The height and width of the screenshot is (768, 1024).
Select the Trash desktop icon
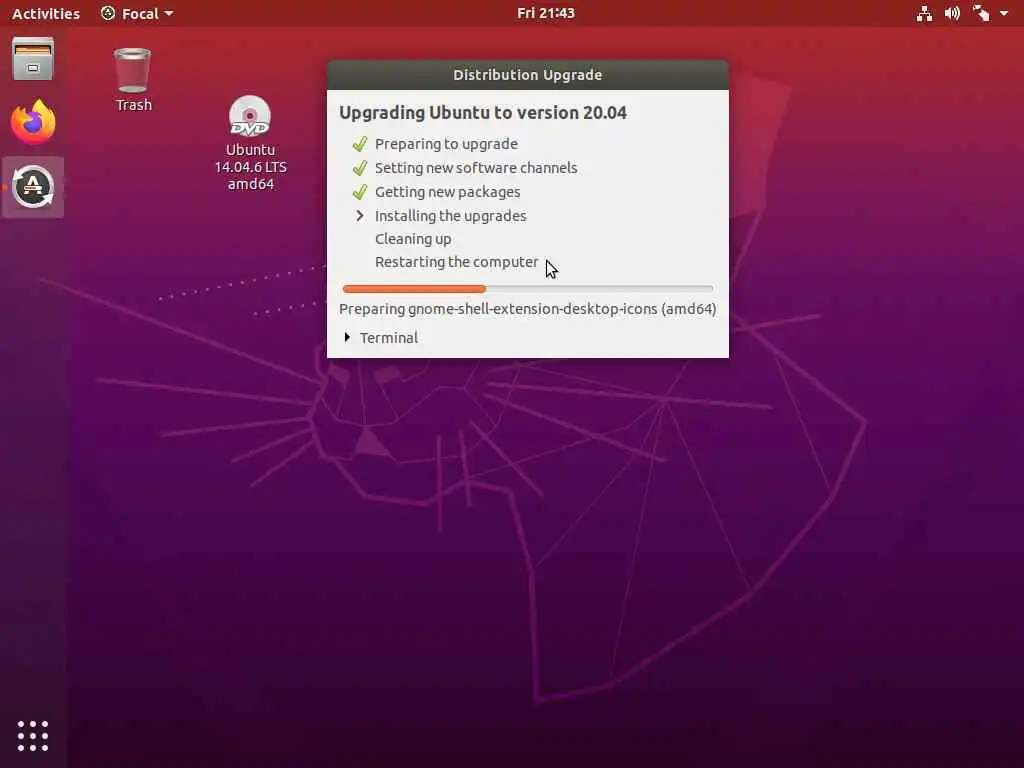coord(133,70)
